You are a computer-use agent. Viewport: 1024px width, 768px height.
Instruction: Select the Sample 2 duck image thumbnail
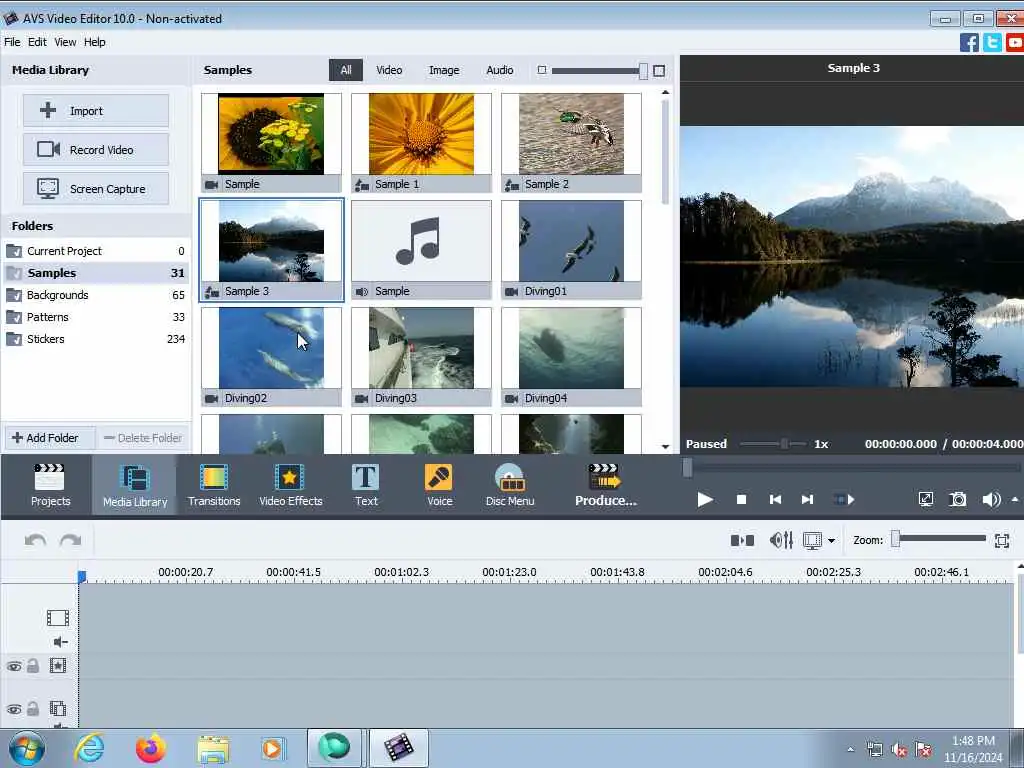[571, 142]
